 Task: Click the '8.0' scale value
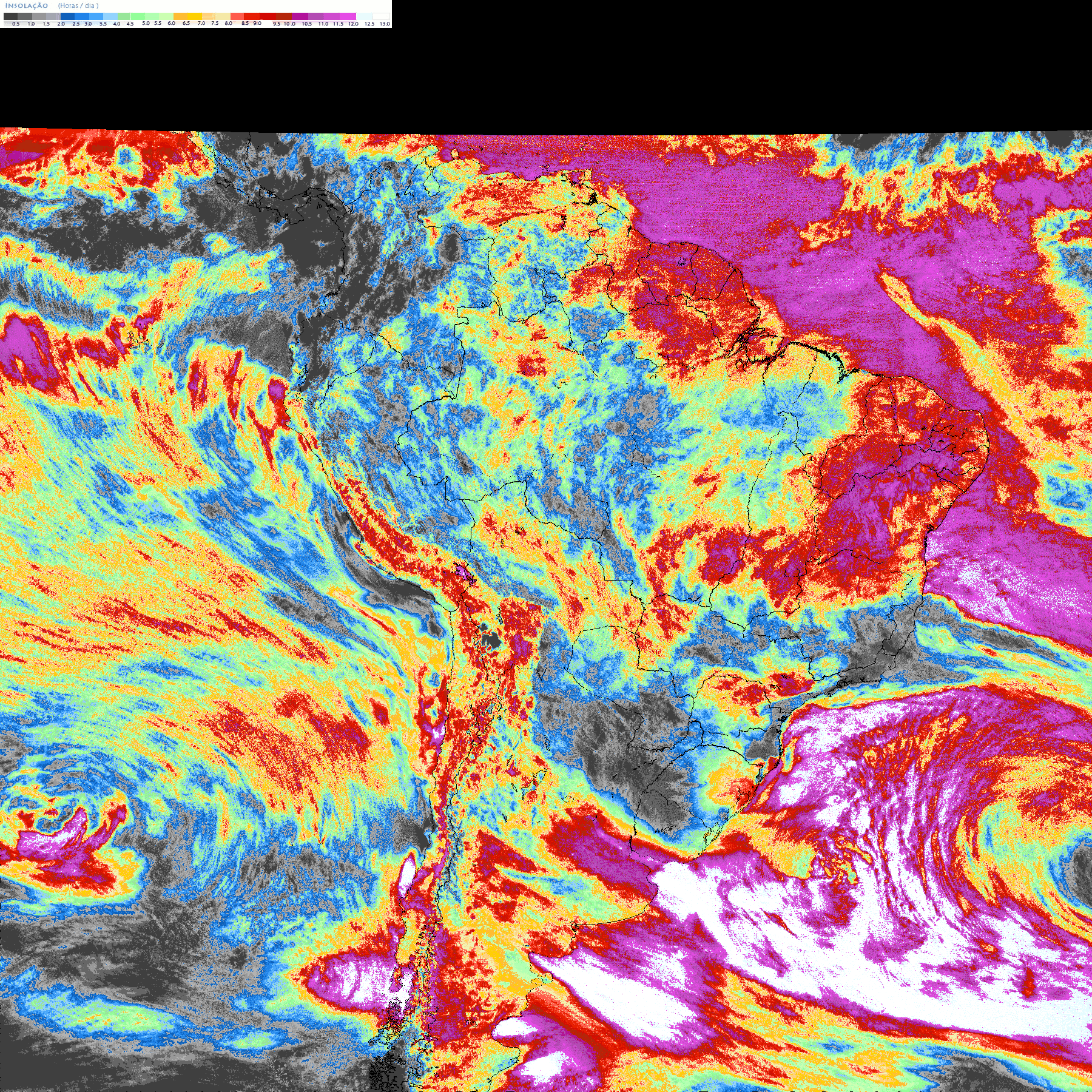coord(228,23)
